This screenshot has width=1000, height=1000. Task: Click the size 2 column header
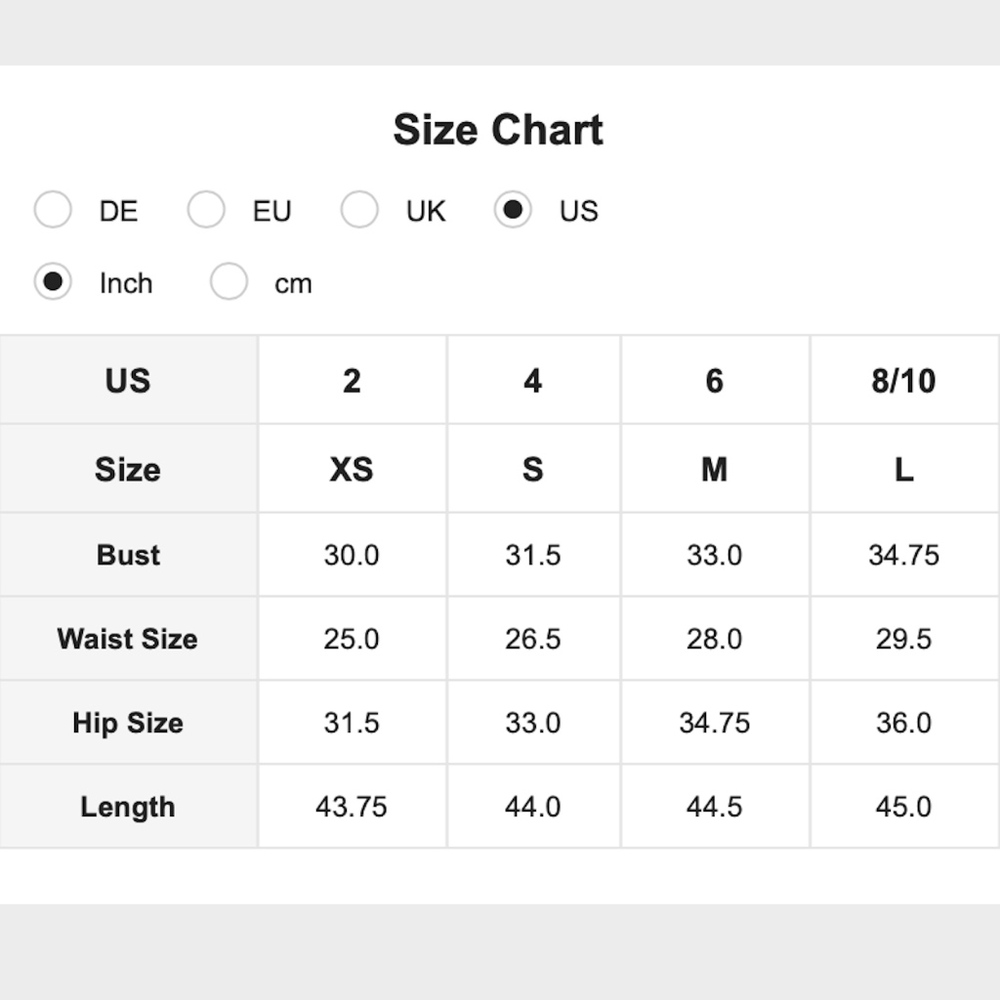[352, 380]
